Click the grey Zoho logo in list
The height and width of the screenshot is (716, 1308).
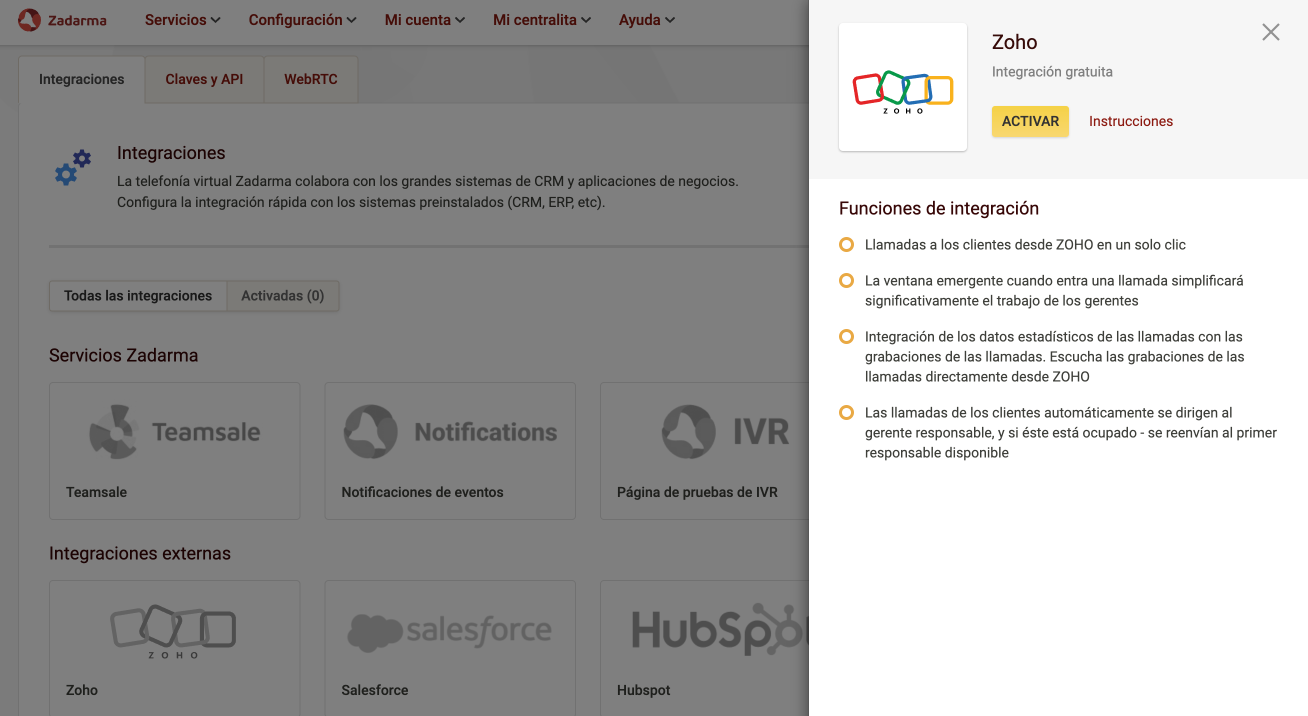click(173, 631)
